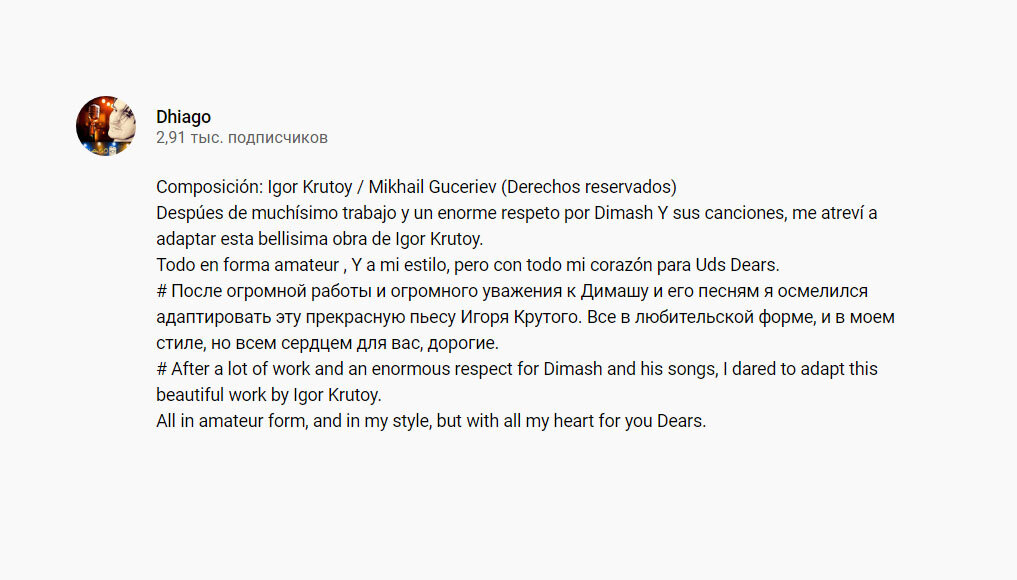Click the line starting Despúes de muchísimo trabajo
Viewport: 1017px width, 580px height.
[x=517, y=213]
